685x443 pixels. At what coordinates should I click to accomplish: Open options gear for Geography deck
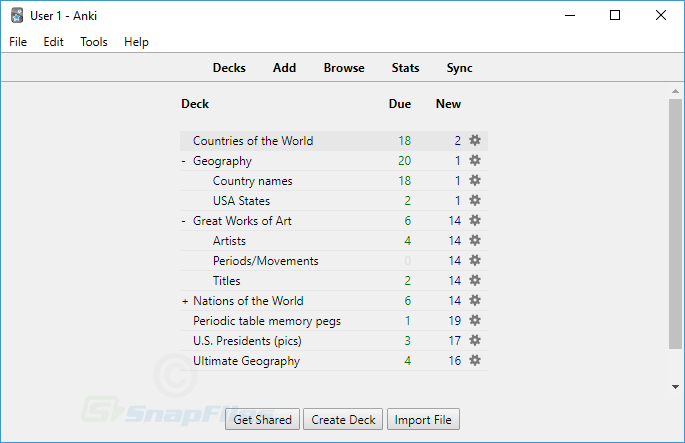pyautogui.click(x=475, y=160)
